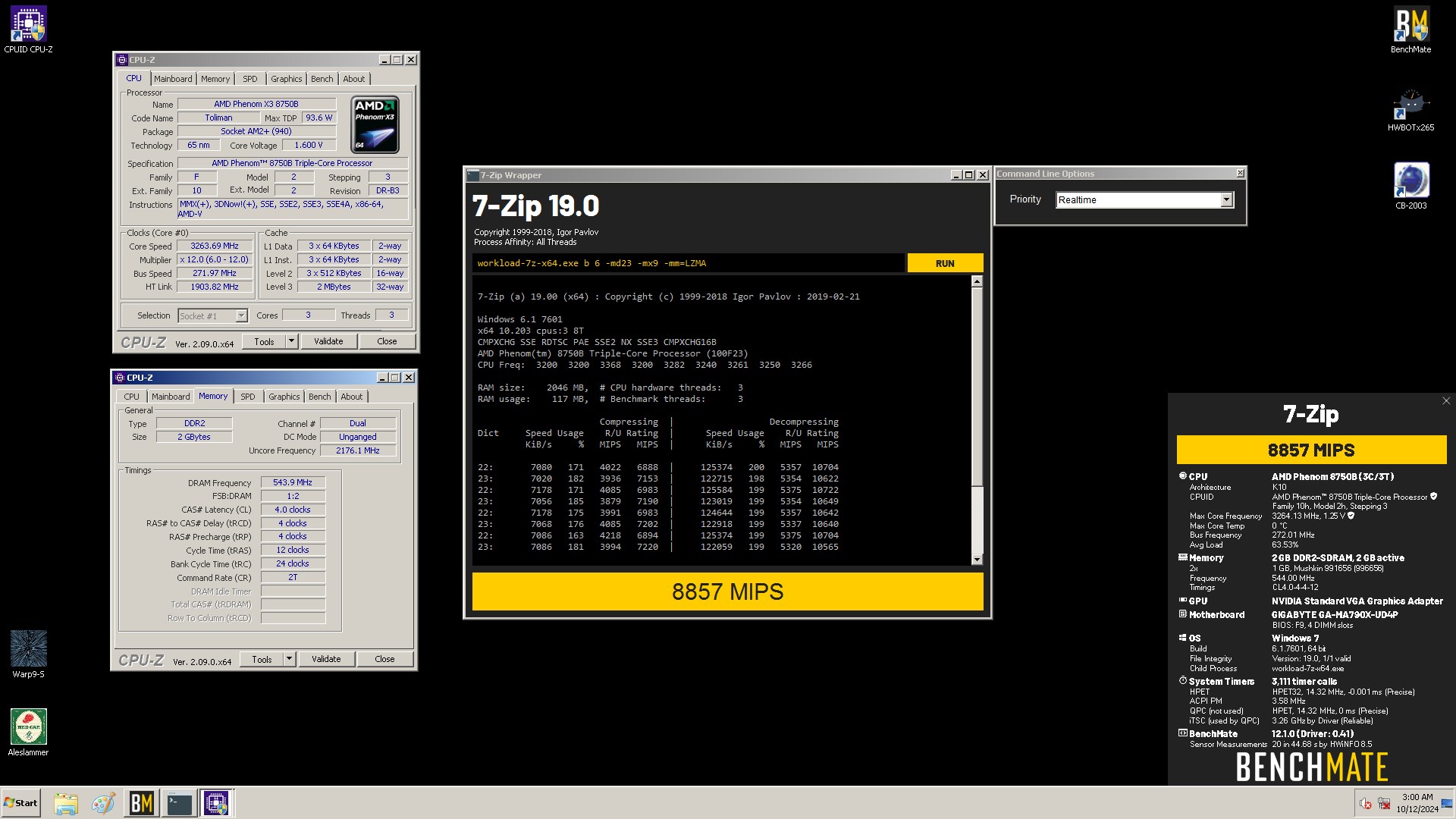Click the BENCHMATE logo at panel bottom
The image size is (1456, 819).
(x=1311, y=767)
